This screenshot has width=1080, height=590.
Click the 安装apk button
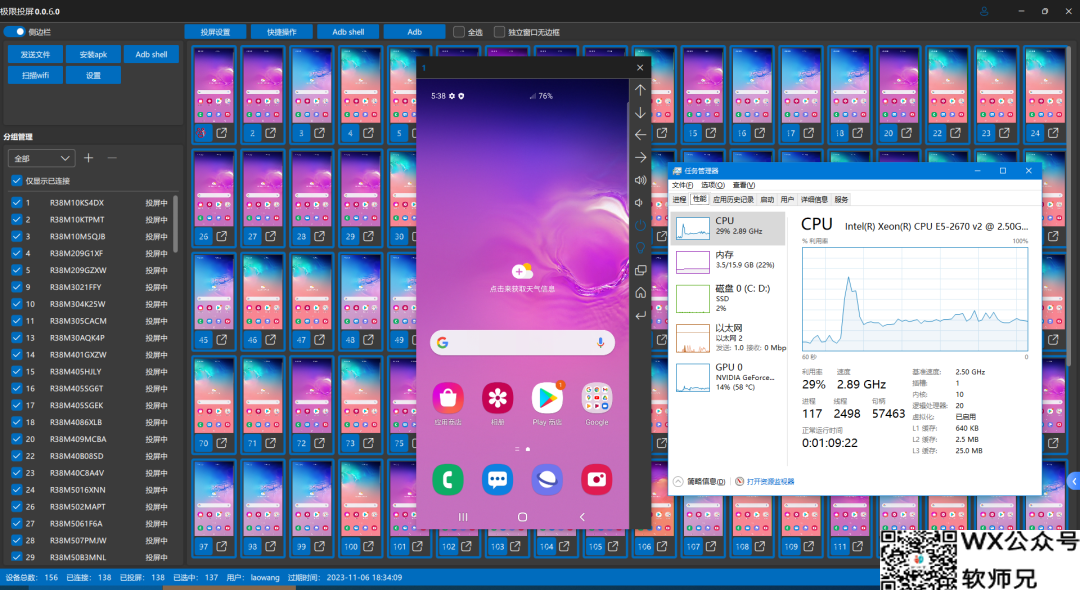point(93,54)
